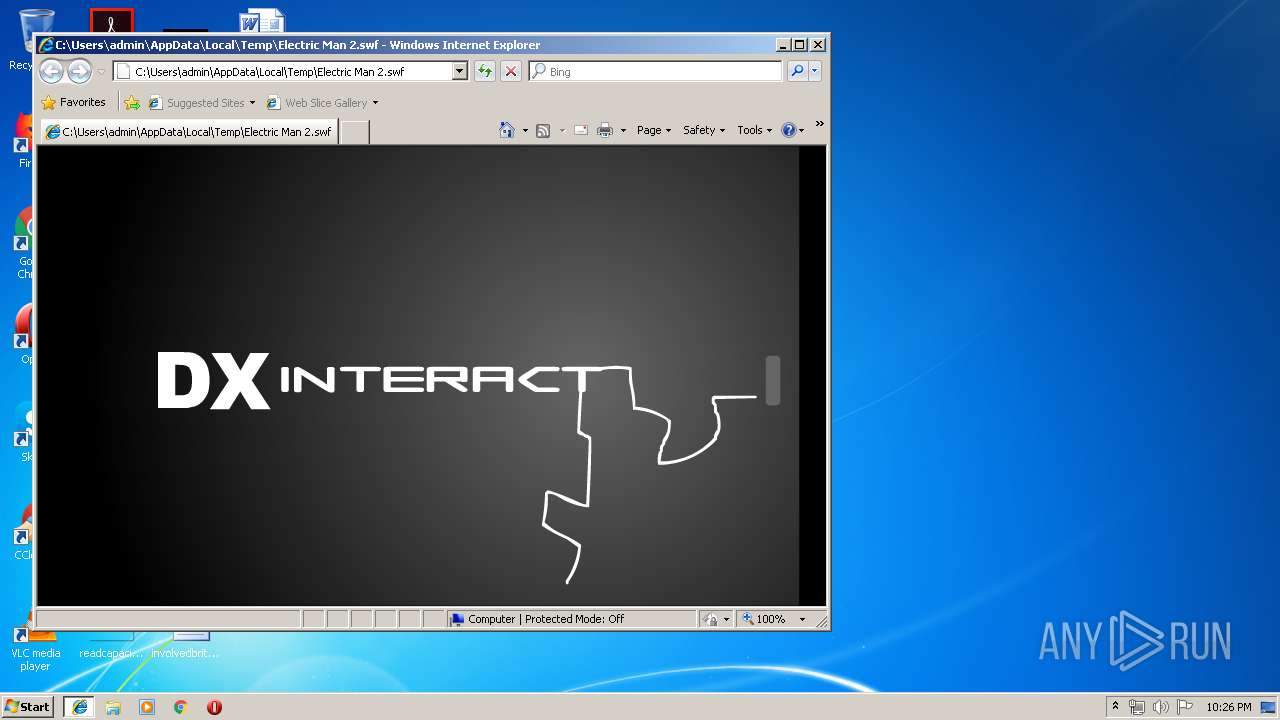Show more command bar items chevron
The width and height of the screenshot is (1280, 720).
[x=819, y=125]
